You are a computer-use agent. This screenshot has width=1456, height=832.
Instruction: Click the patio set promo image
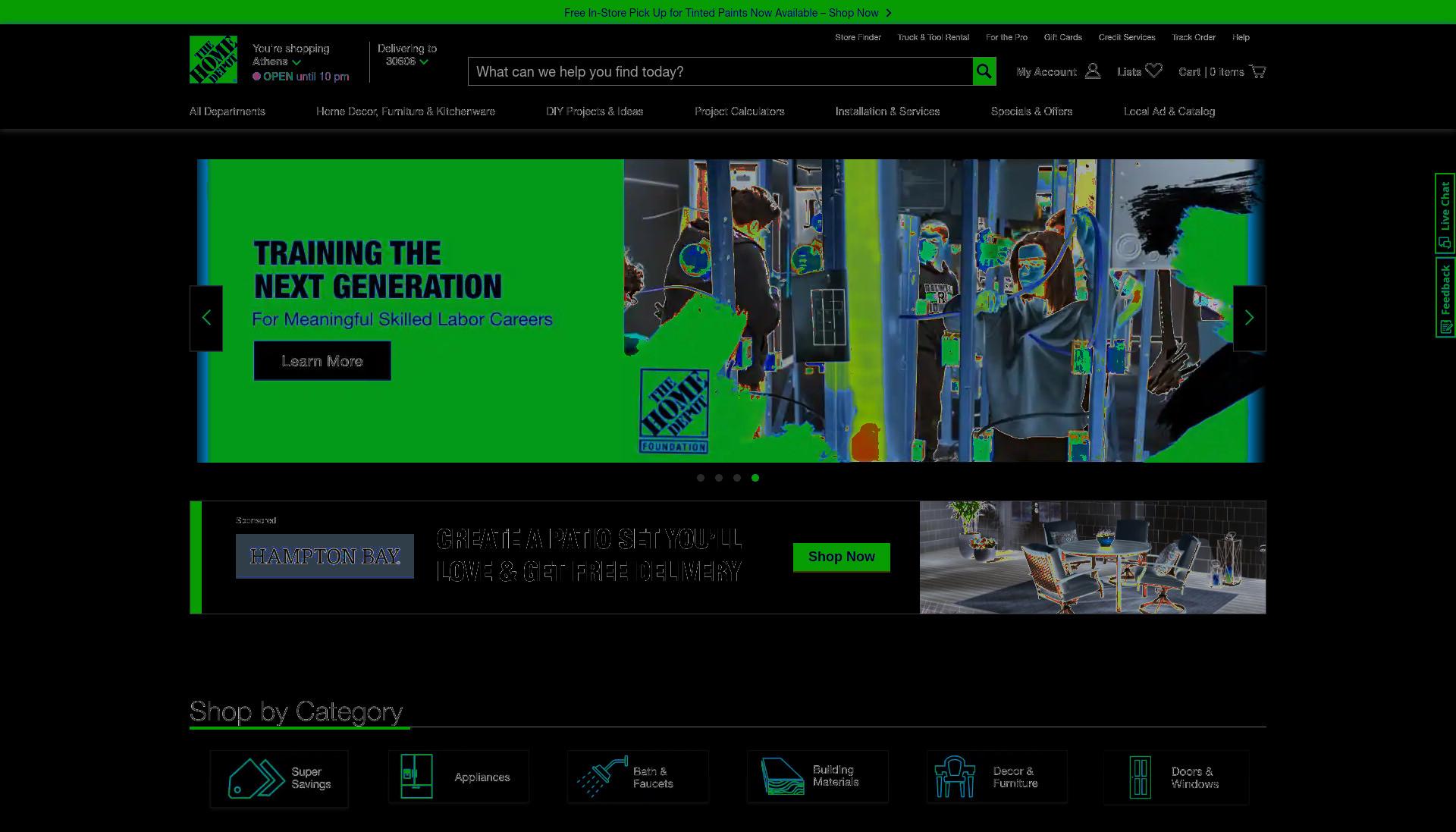pos(1093,557)
